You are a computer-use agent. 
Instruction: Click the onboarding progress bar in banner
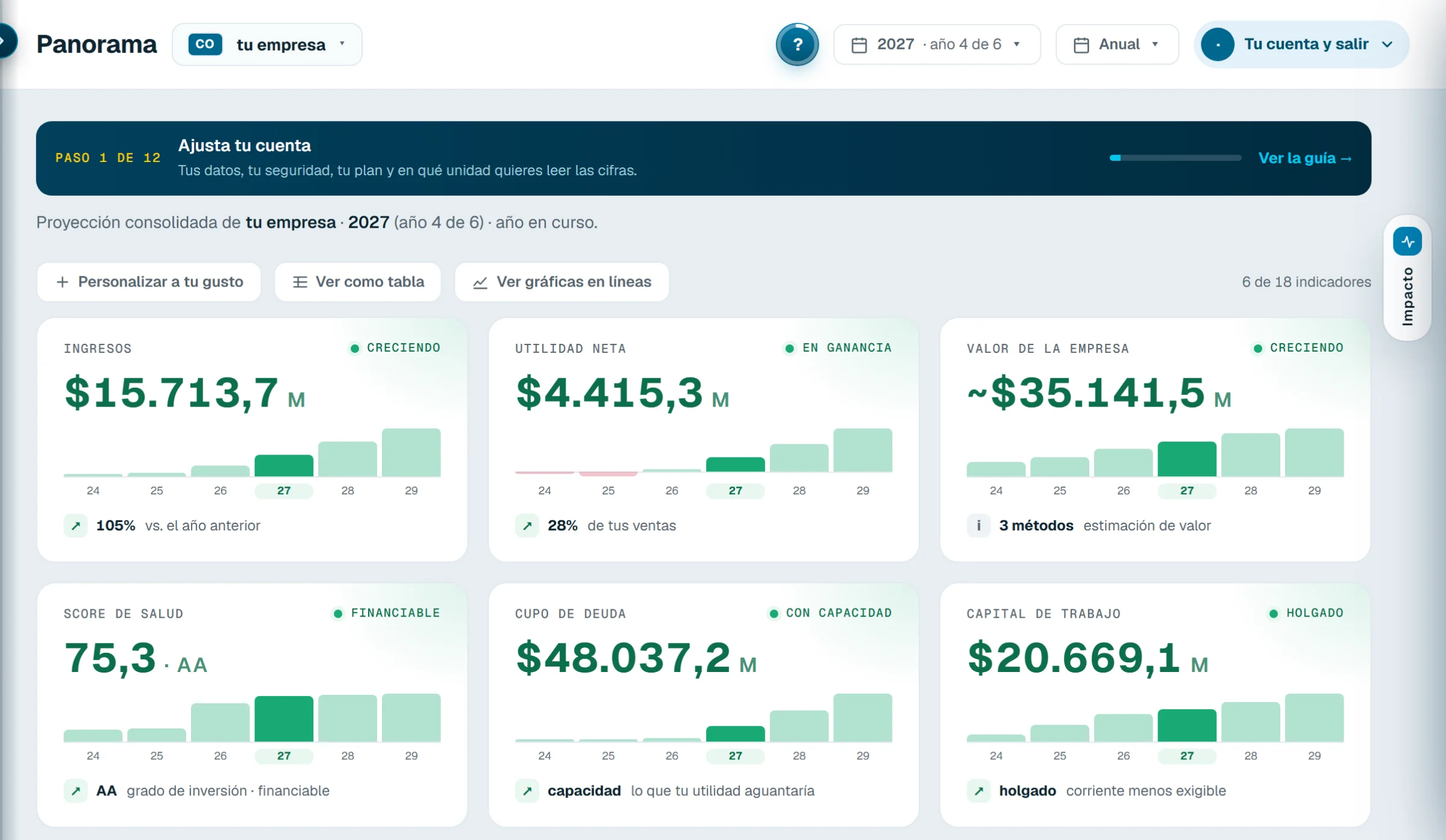1175,158
